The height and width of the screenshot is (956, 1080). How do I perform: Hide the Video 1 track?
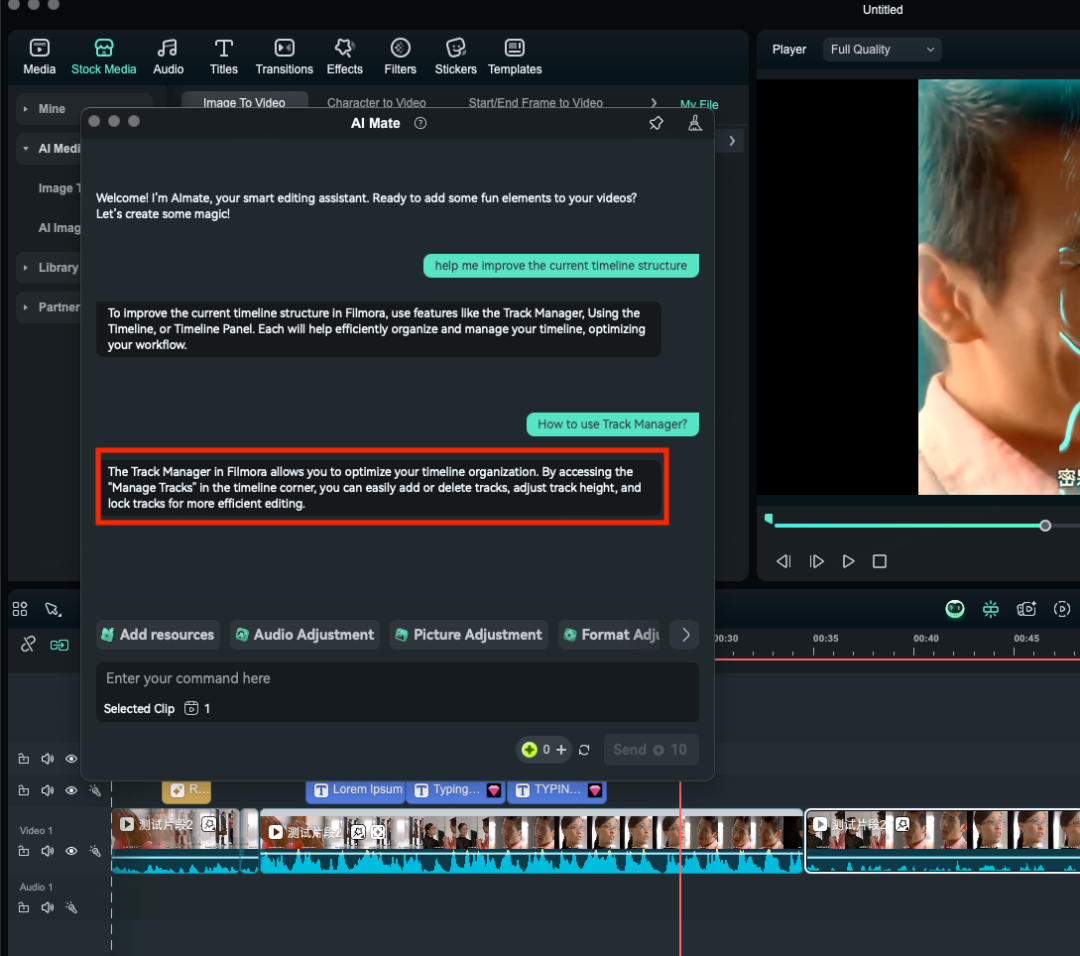[71, 851]
